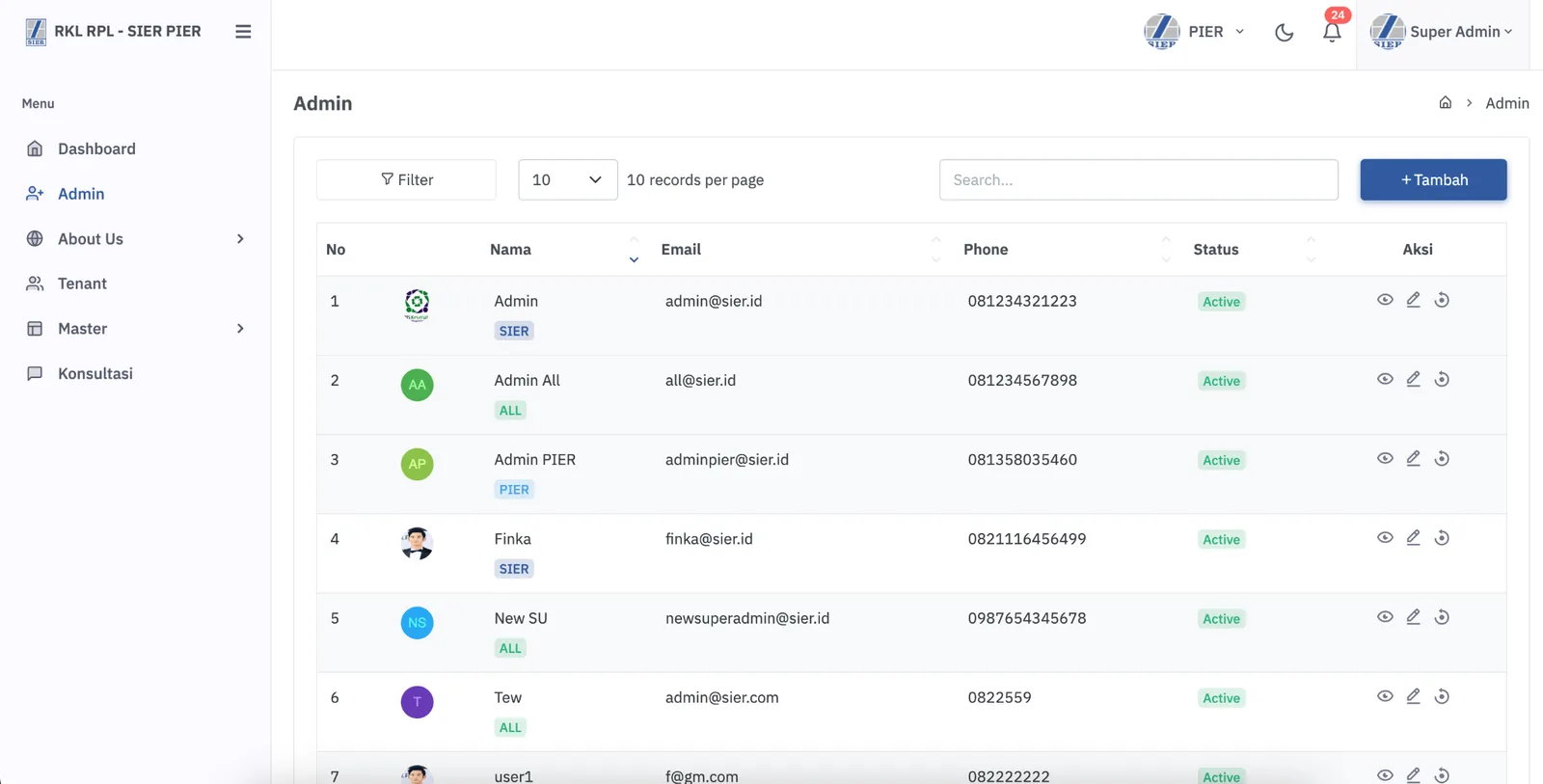Viewport: 1543px width, 784px height.
Task: Click the +Tambah button
Action: click(1433, 179)
